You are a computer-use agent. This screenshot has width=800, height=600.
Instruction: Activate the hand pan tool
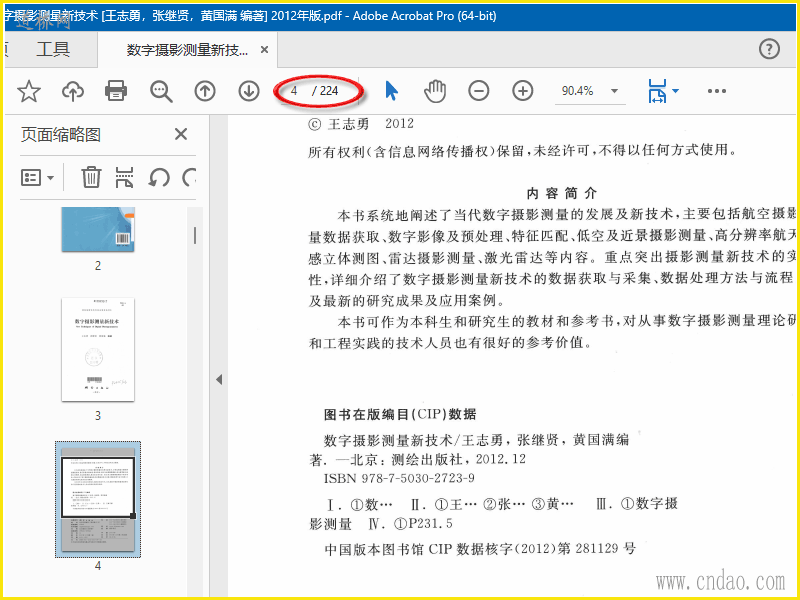435,91
